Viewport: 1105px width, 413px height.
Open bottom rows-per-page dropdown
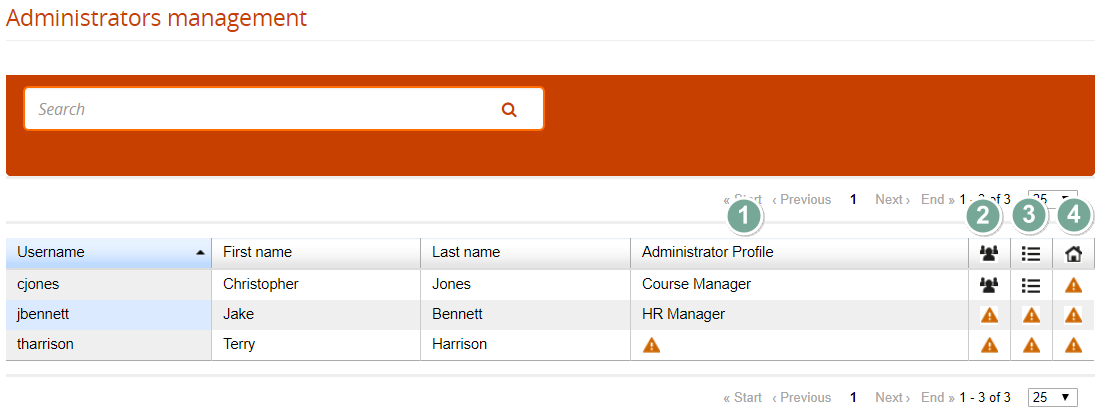1053,397
